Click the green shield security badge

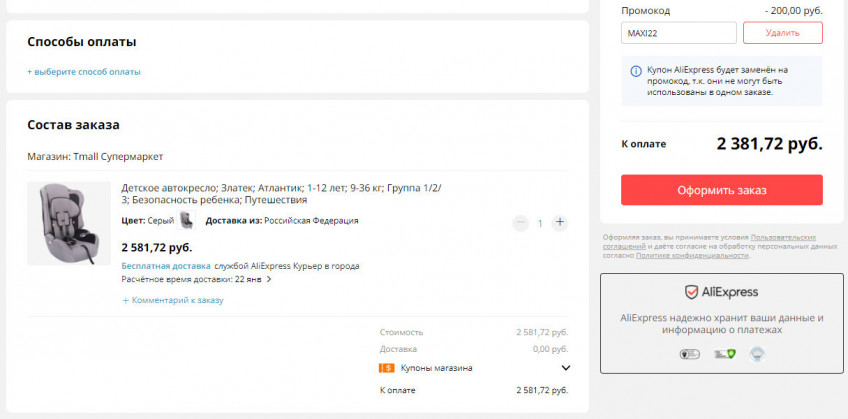(723, 354)
